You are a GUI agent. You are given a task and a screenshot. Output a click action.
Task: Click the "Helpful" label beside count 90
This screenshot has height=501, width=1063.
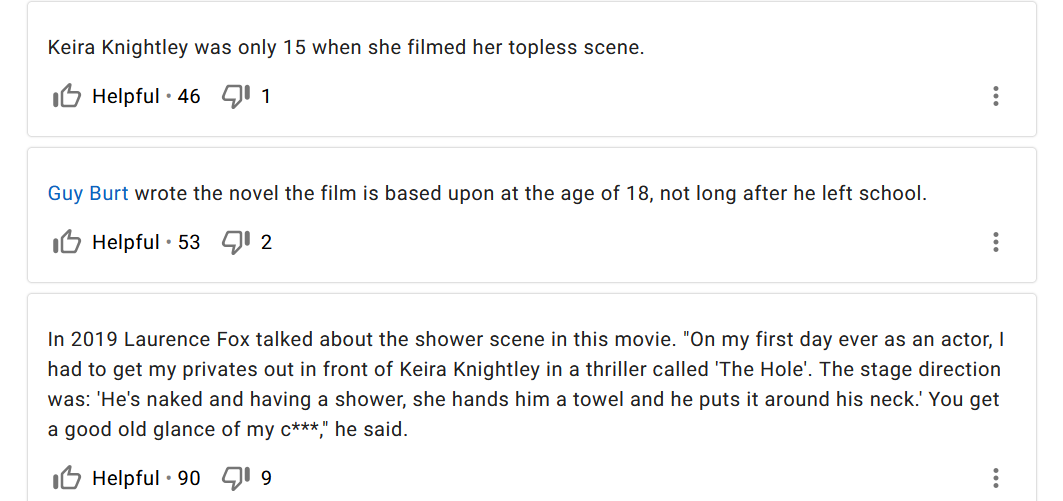point(126,478)
